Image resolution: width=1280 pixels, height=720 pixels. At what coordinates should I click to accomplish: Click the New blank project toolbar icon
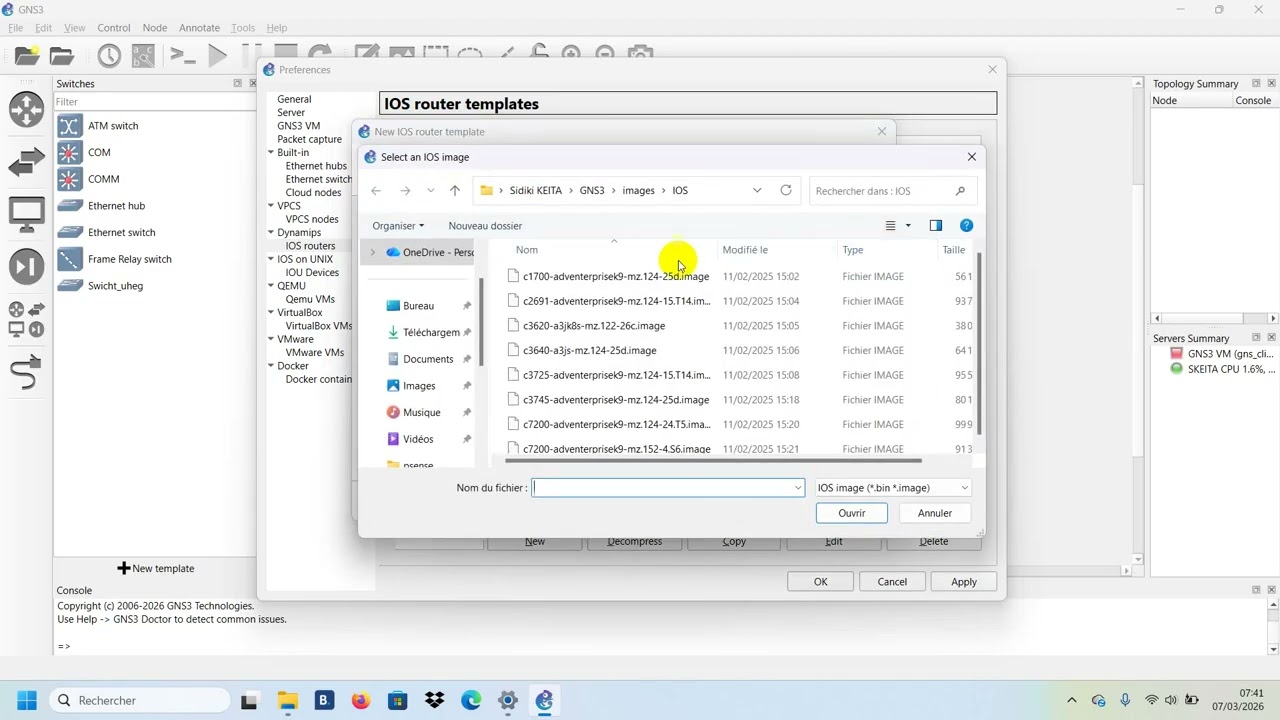27,56
